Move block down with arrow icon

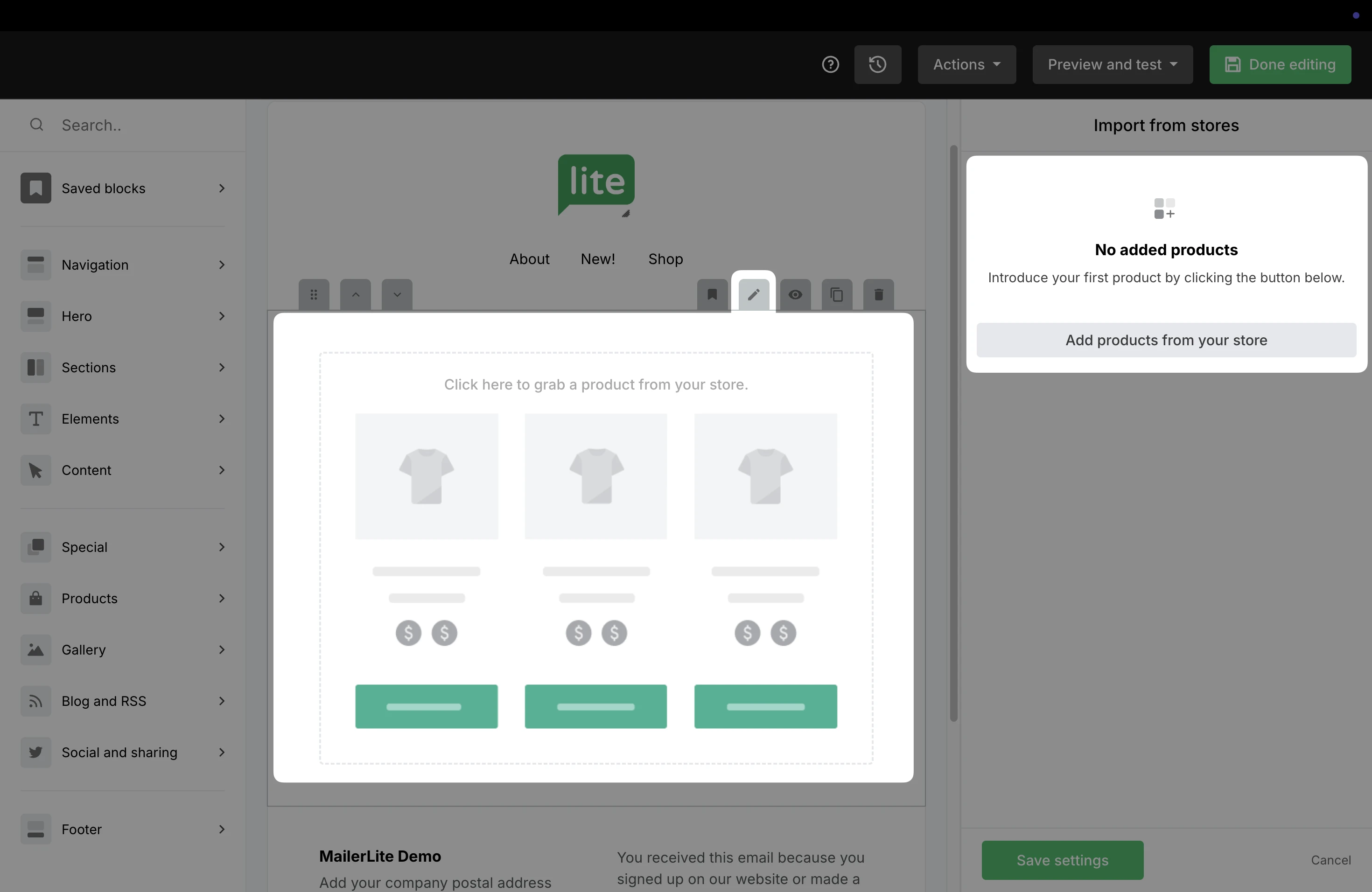tap(397, 294)
